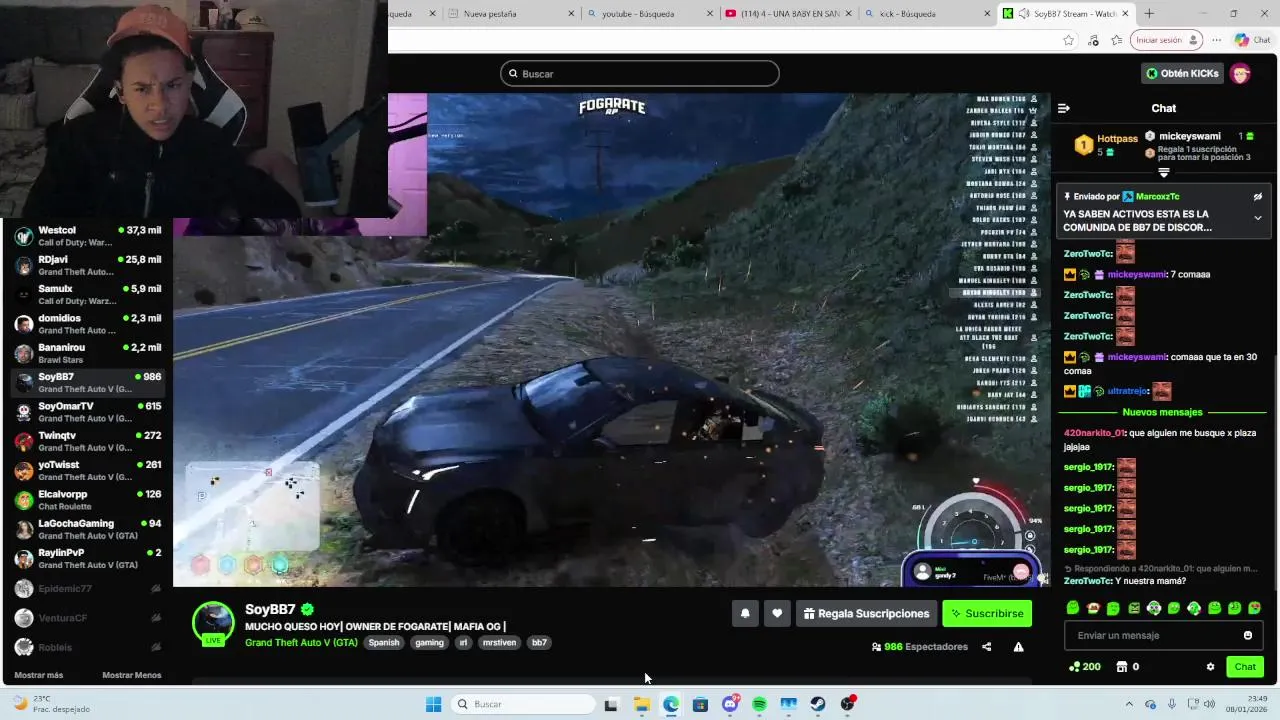Open Task View on the taskbar

pos(611,704)
